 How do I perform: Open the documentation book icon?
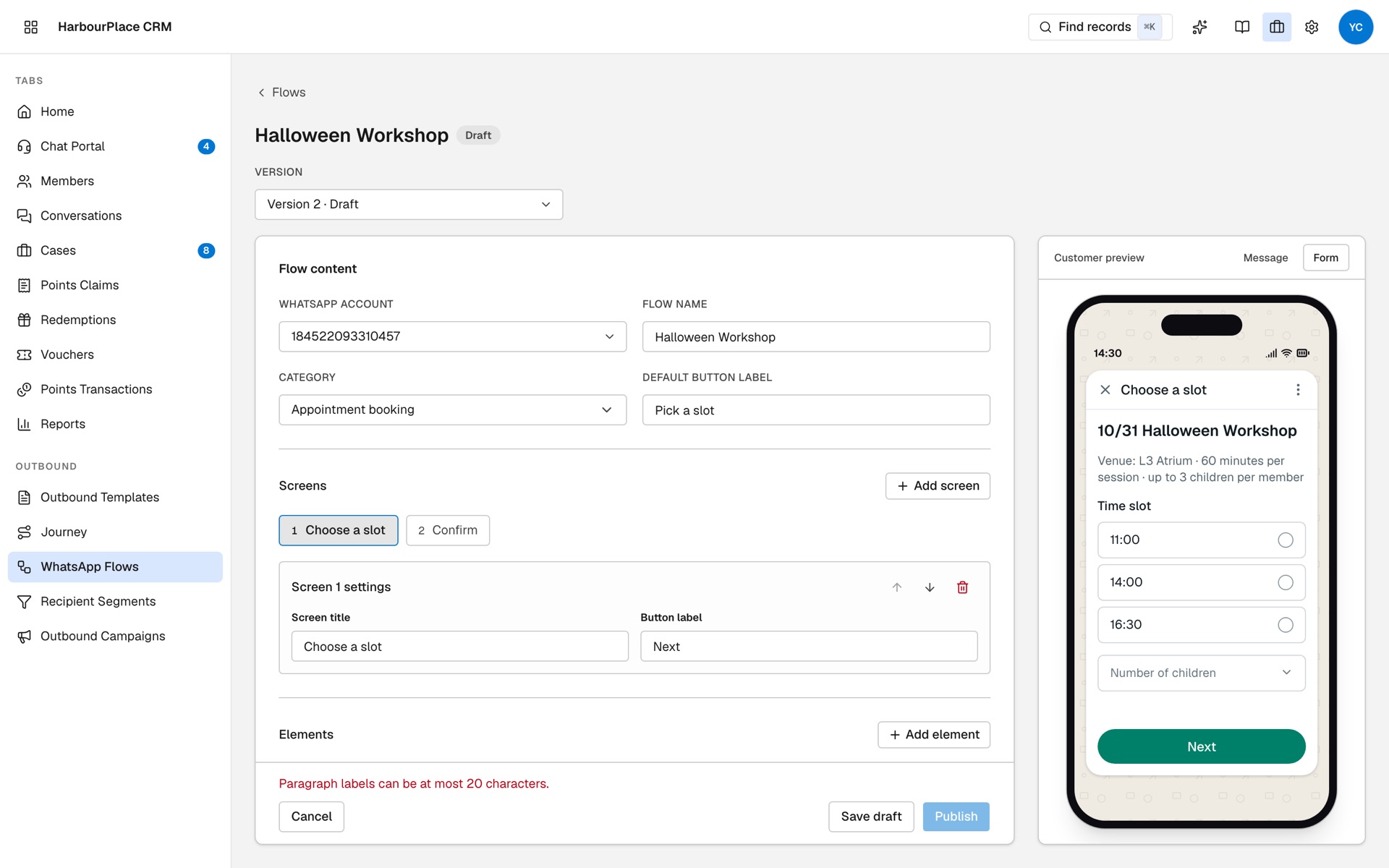1242,27
